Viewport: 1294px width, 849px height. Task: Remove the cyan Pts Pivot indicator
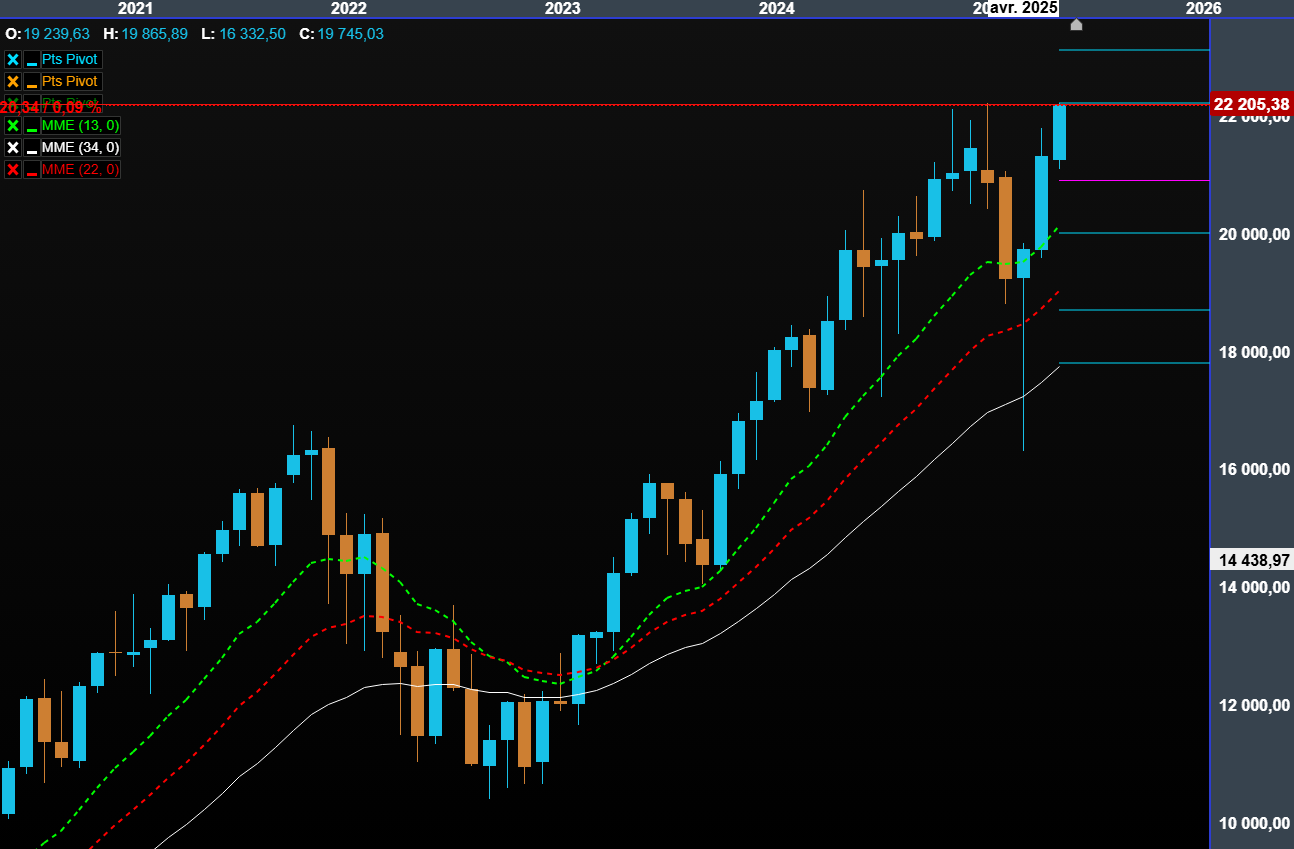pyautogui.click(x=13, y=59)
